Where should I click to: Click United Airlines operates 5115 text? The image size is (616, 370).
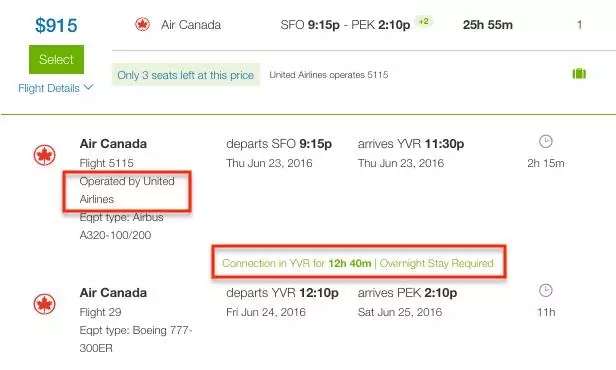pos(329,75)
